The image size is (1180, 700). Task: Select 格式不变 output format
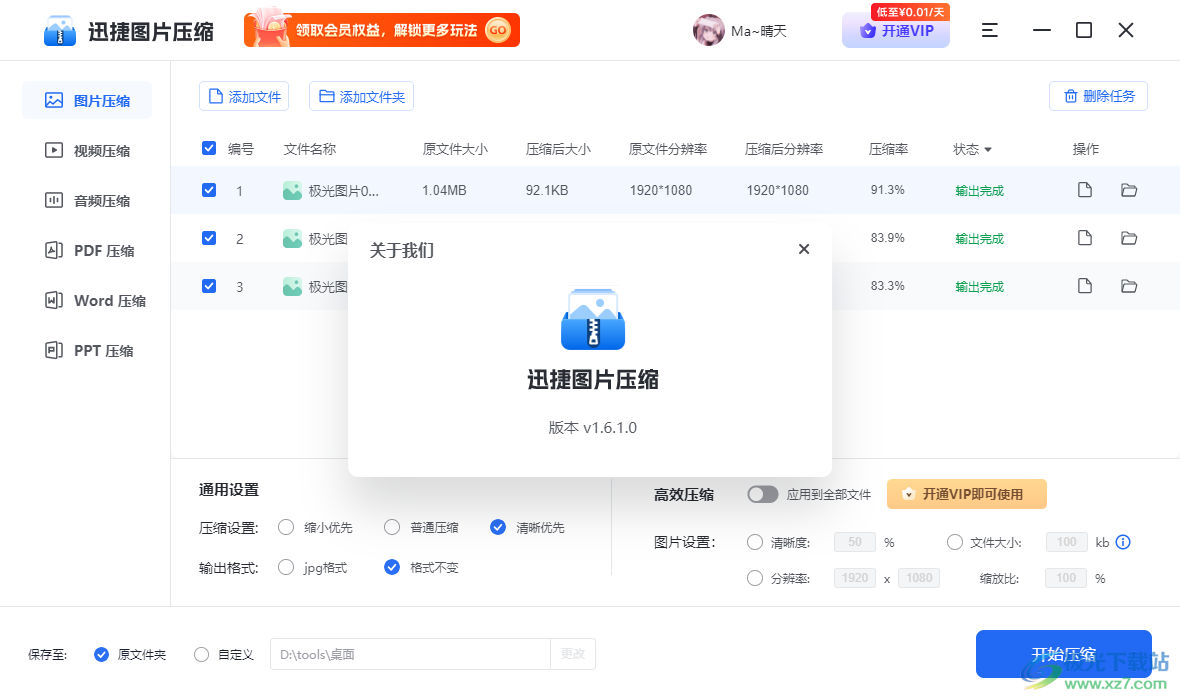(392, 567)
